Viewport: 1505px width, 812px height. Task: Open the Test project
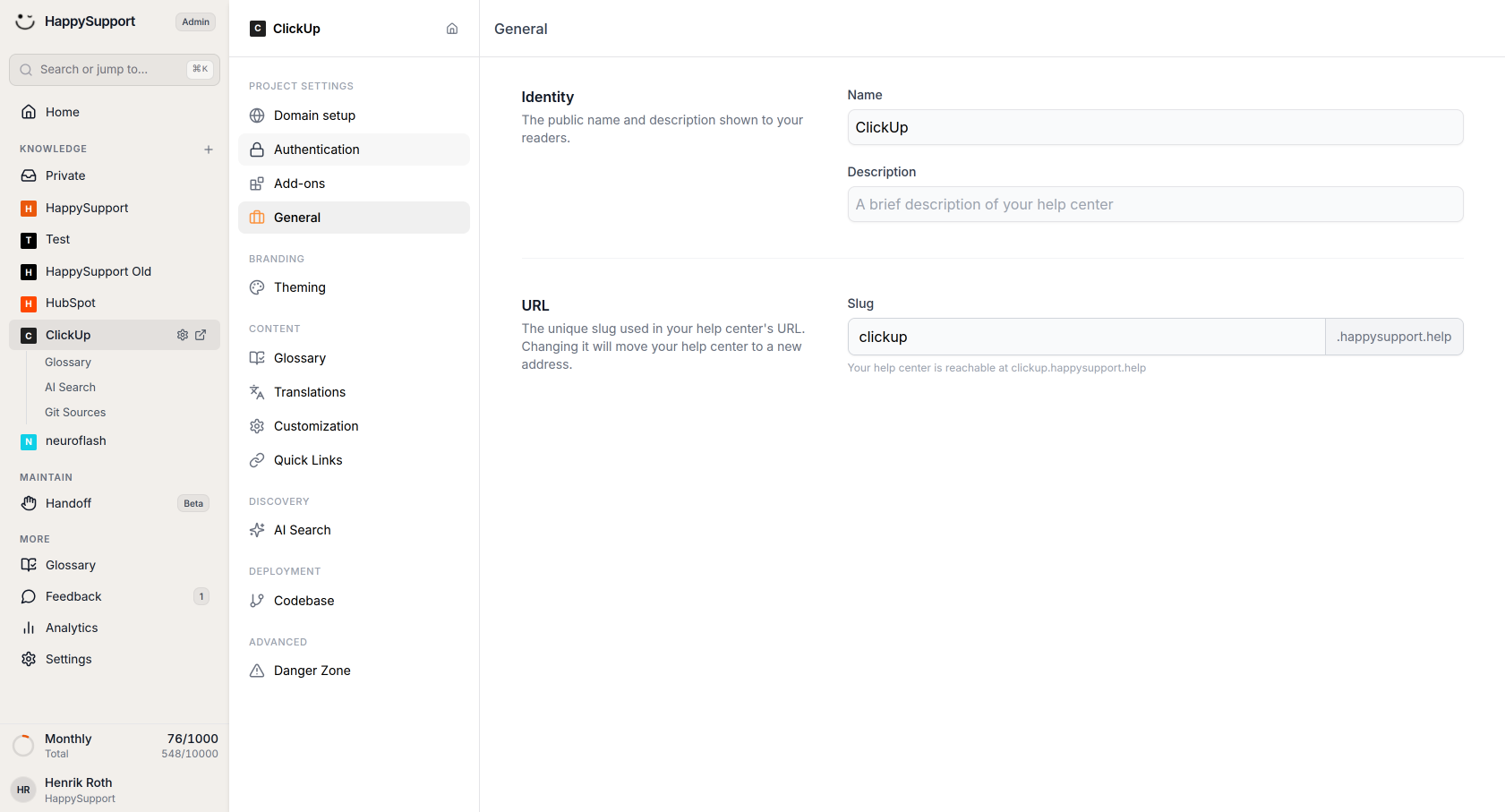(115, 239)
